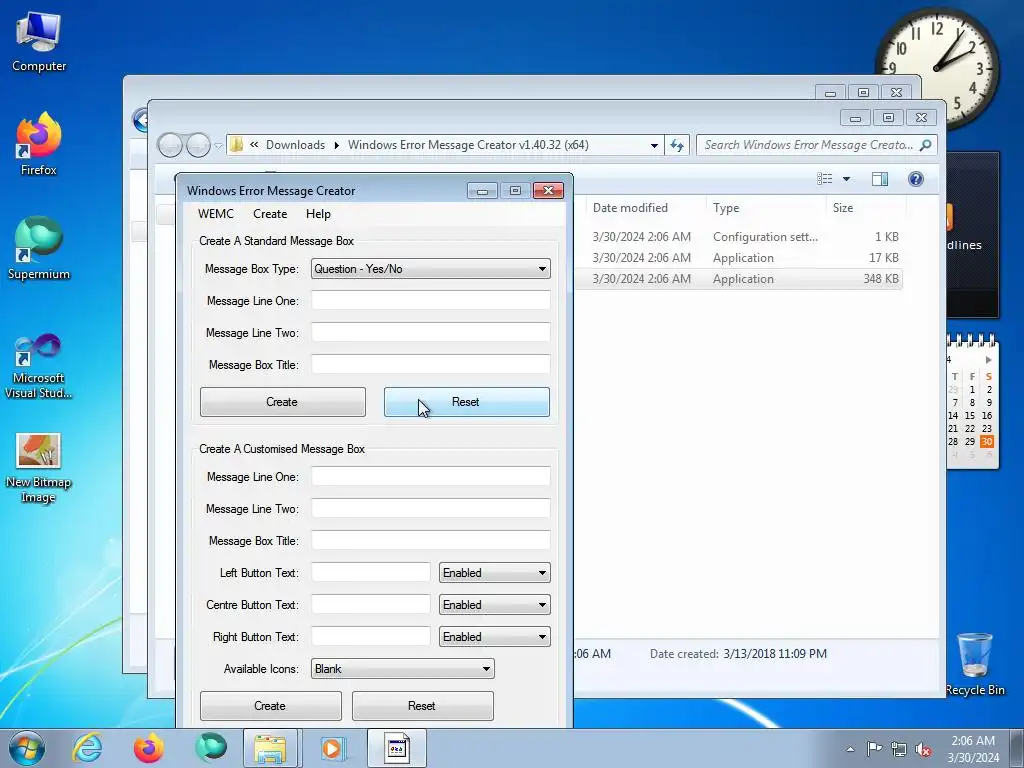This screenshot has width=1024, height=768.
Task: Click the Right Button Text field
Action: (370, 637)
